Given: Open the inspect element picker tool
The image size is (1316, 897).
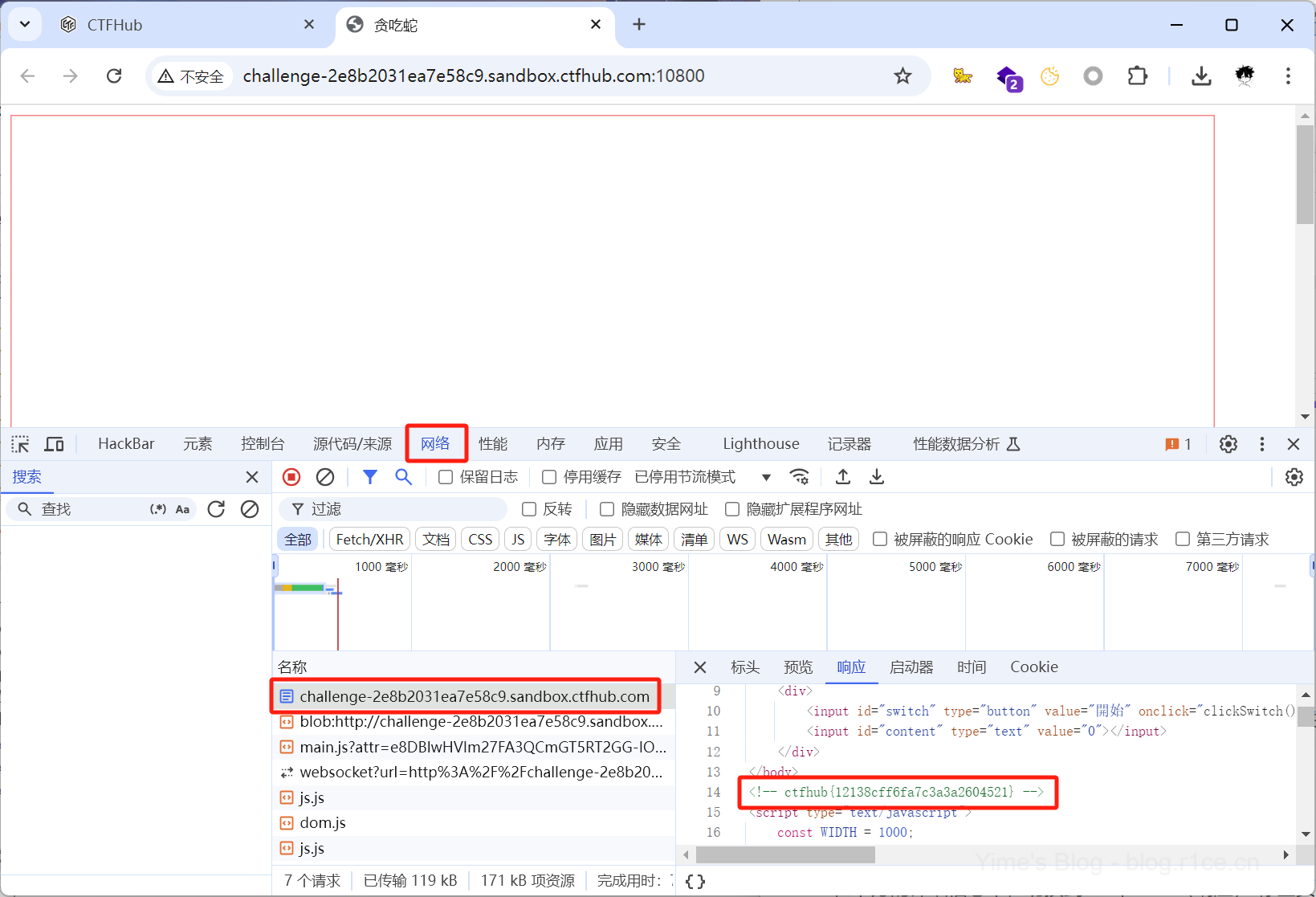Looking at the screenshot, I should tap(20, 444).
